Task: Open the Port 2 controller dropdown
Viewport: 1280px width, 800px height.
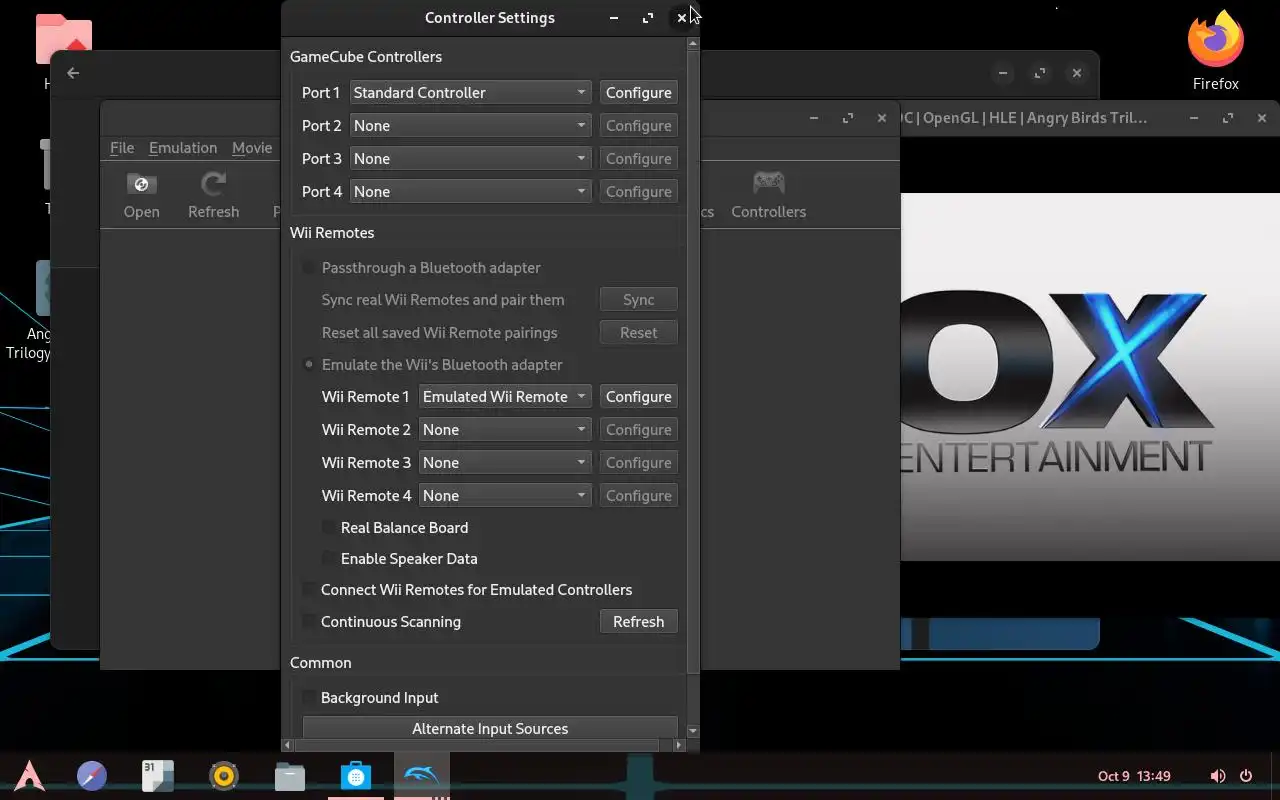Action: [470, 126]
